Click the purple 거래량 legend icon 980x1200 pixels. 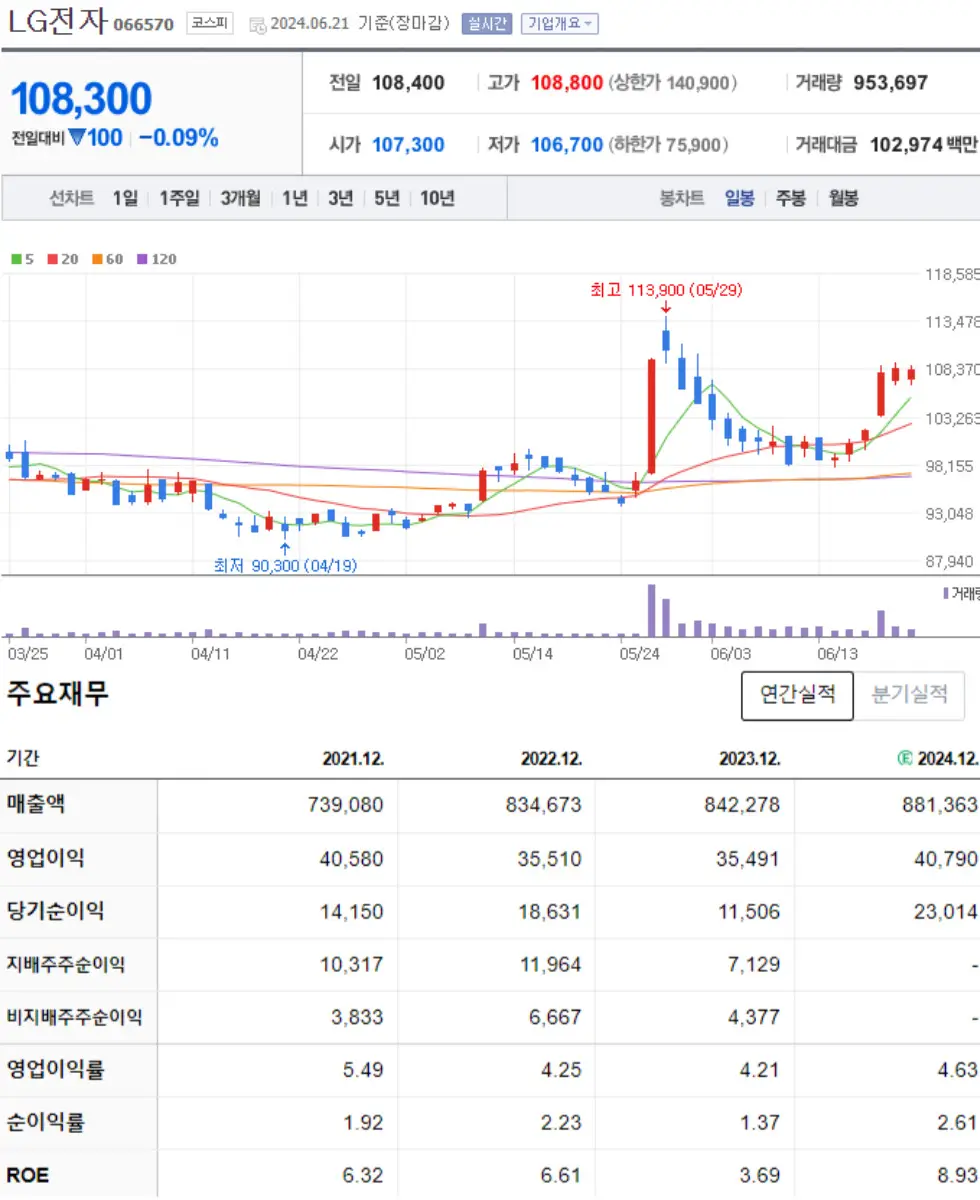[946, 593]
